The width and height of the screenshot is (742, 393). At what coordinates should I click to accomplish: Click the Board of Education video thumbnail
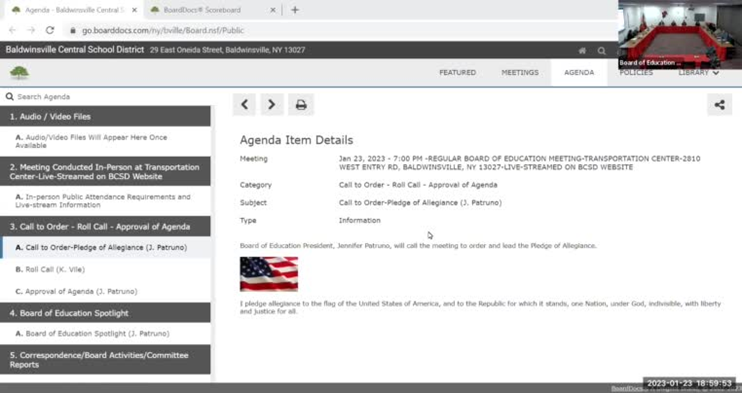click(680, 34)
